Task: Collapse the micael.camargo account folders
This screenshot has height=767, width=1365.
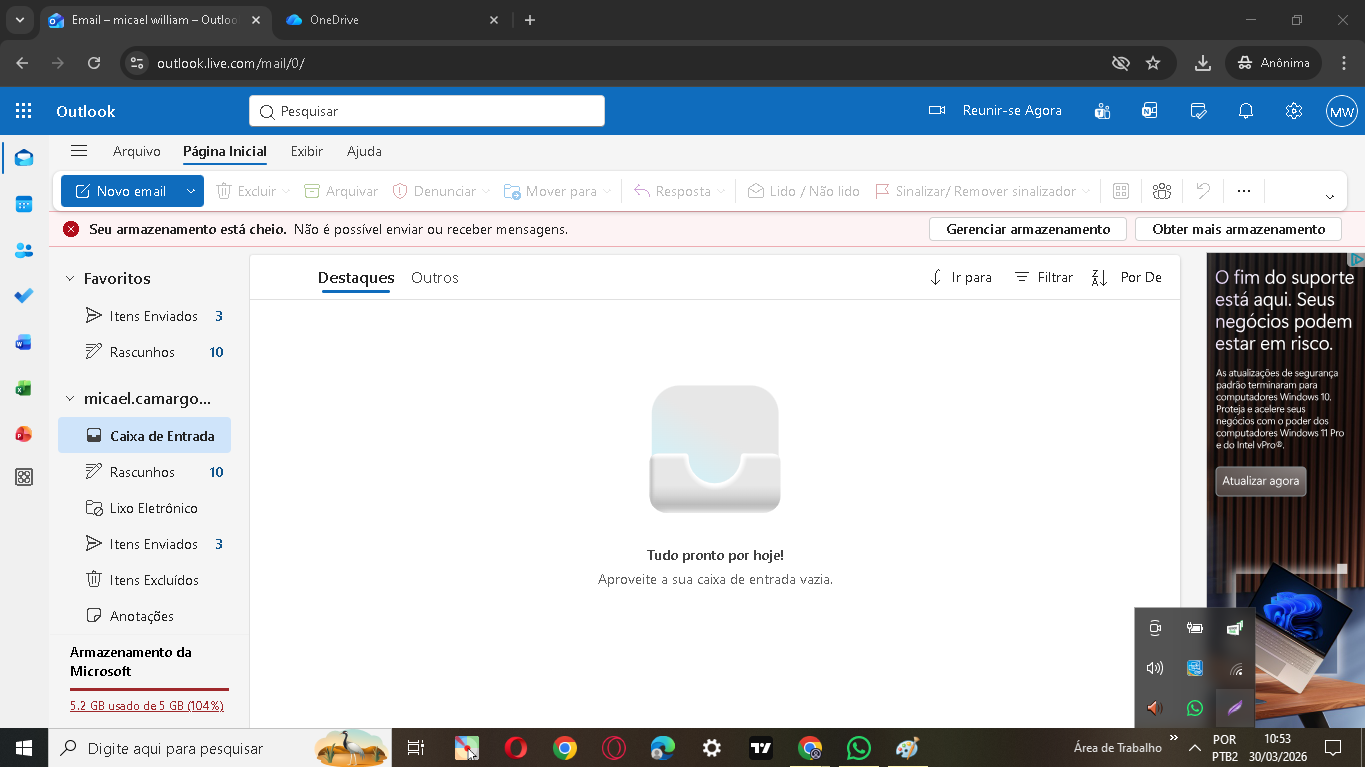Action: [x=70, y=399]
